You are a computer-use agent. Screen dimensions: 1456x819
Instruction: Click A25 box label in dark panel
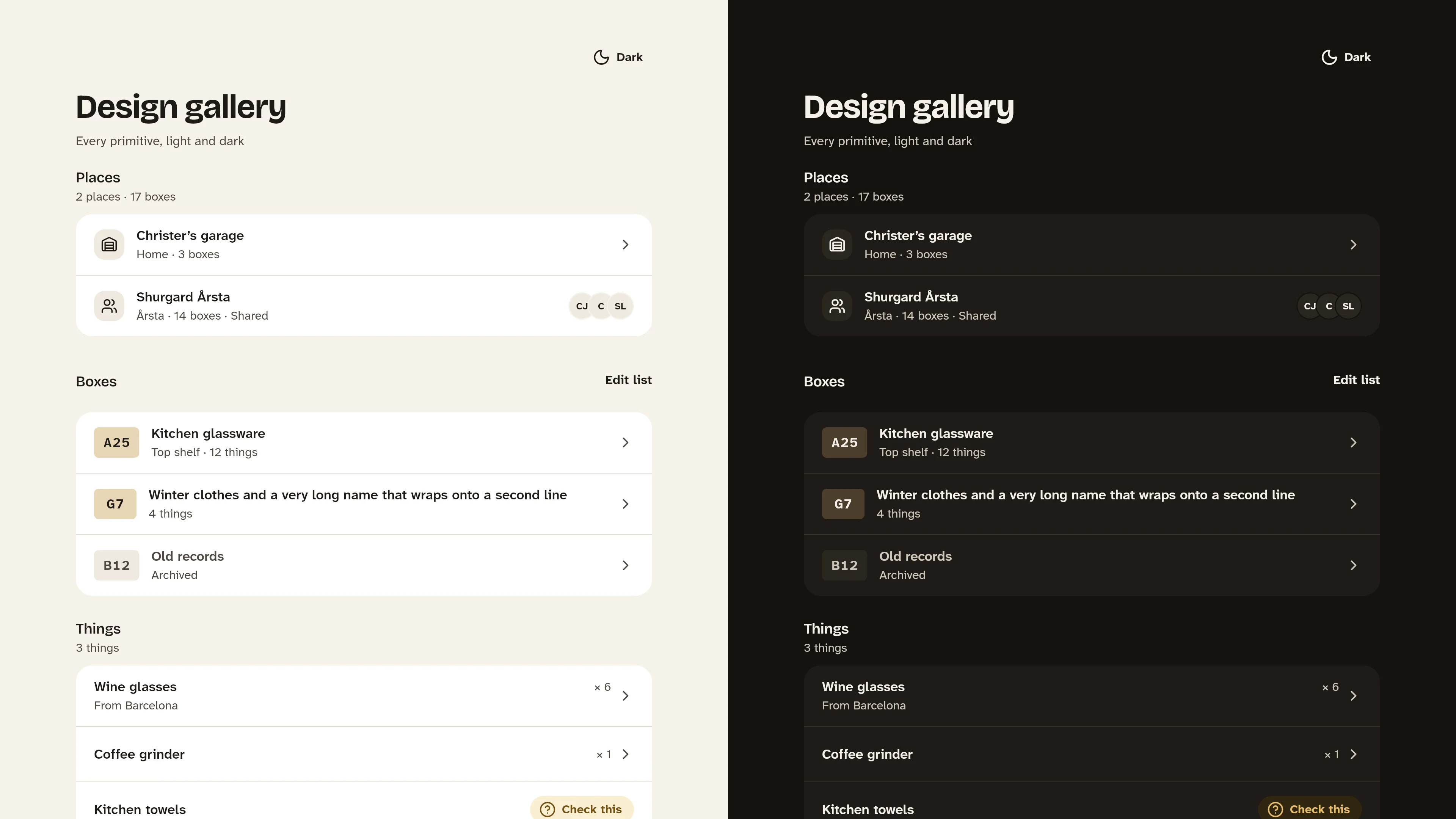point(844,442)
